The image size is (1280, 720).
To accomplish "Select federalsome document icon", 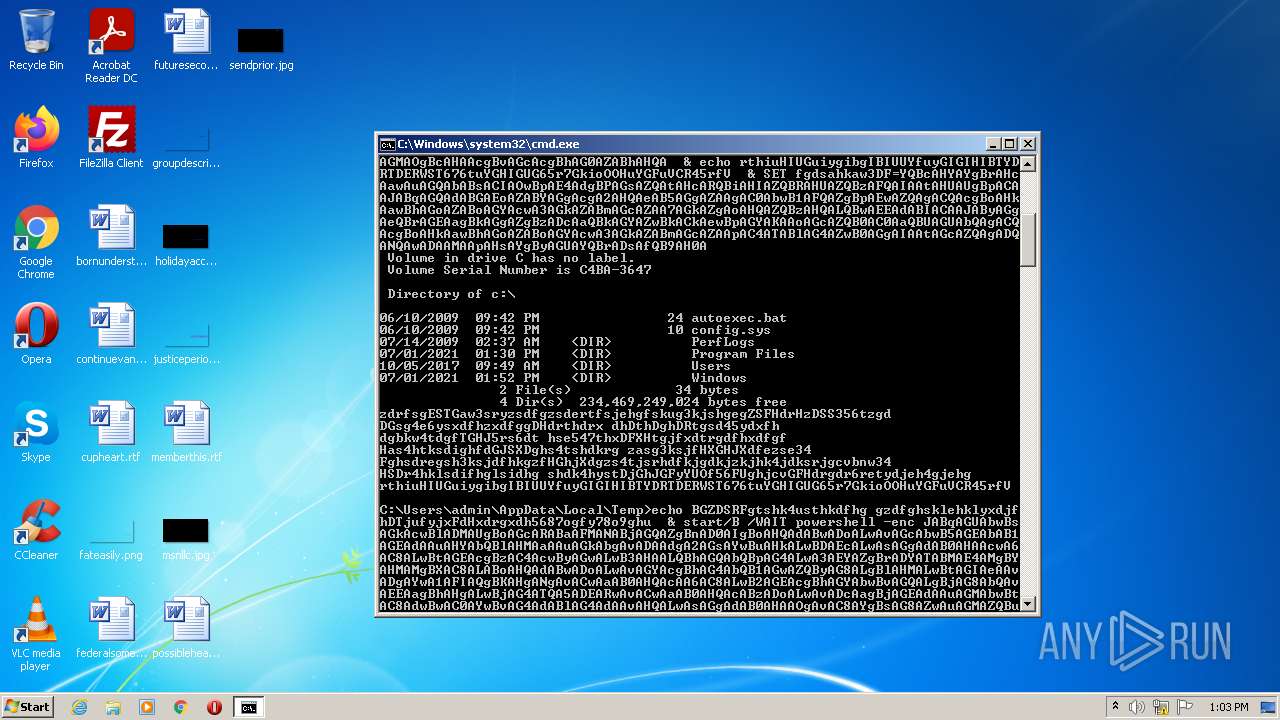I will (x=111, y=628).
